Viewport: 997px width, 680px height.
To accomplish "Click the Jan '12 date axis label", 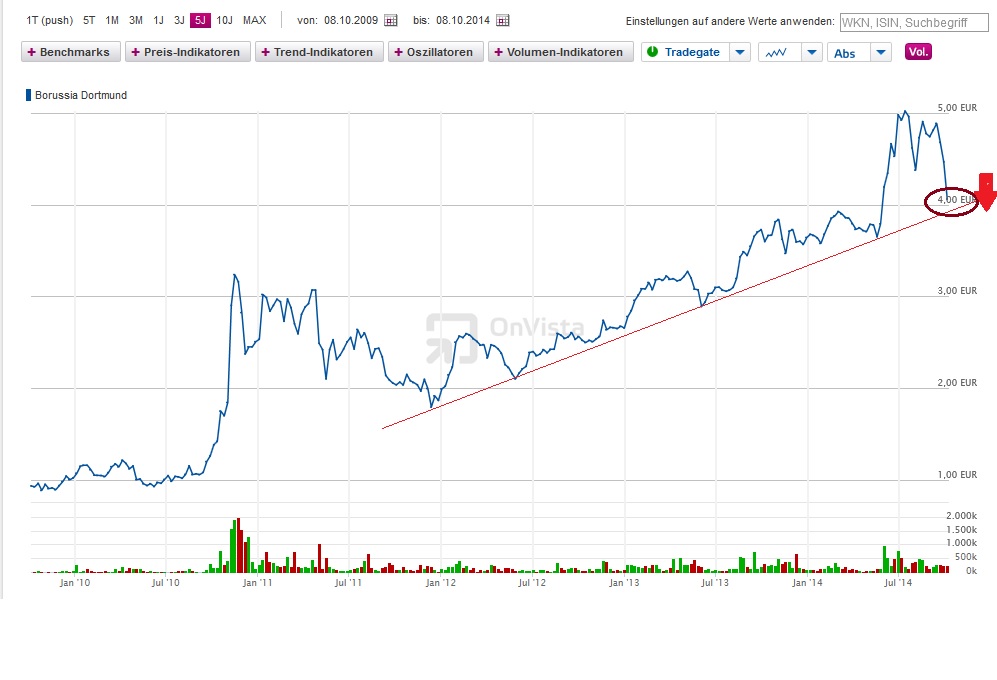I will (x=441, y=582).
